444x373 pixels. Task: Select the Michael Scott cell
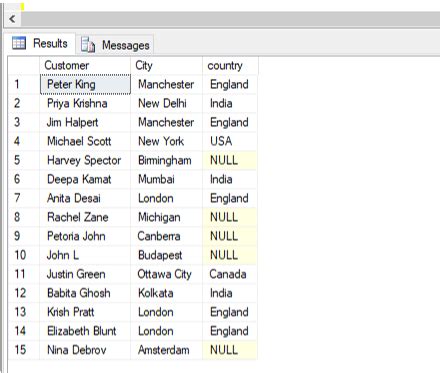(x=85, y=141)
